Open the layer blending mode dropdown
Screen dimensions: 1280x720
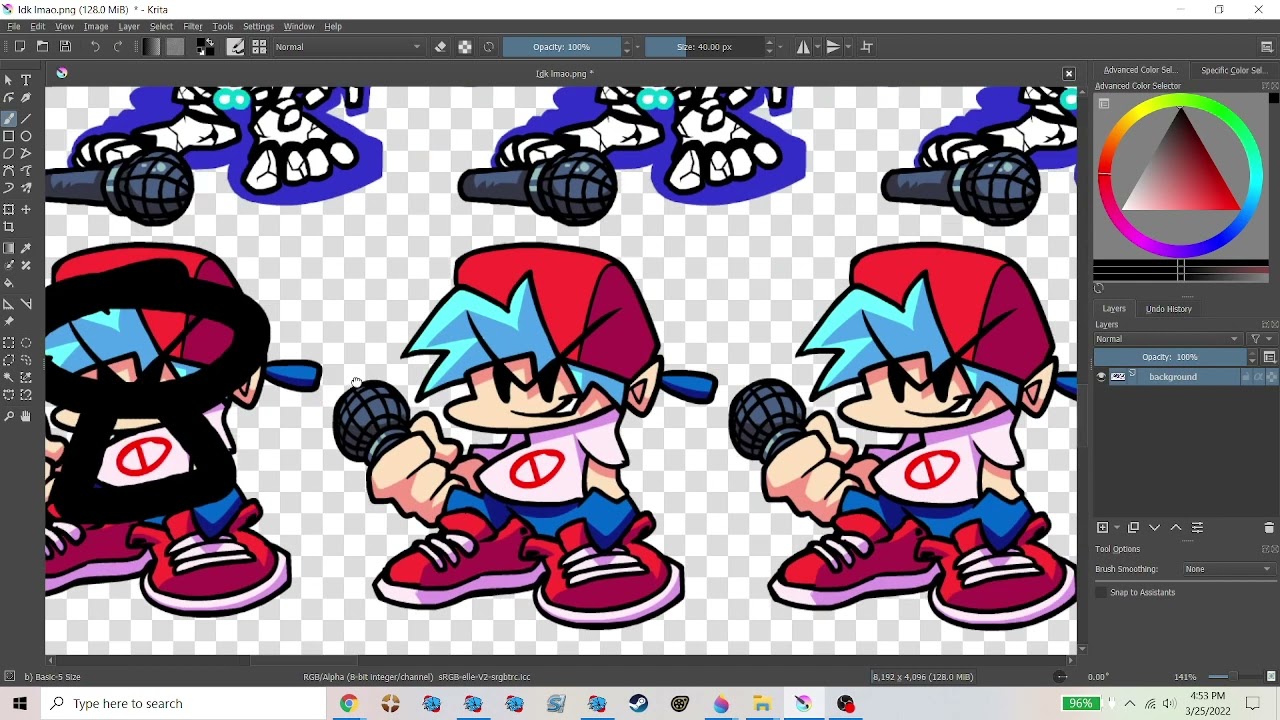click(1168, 339)
